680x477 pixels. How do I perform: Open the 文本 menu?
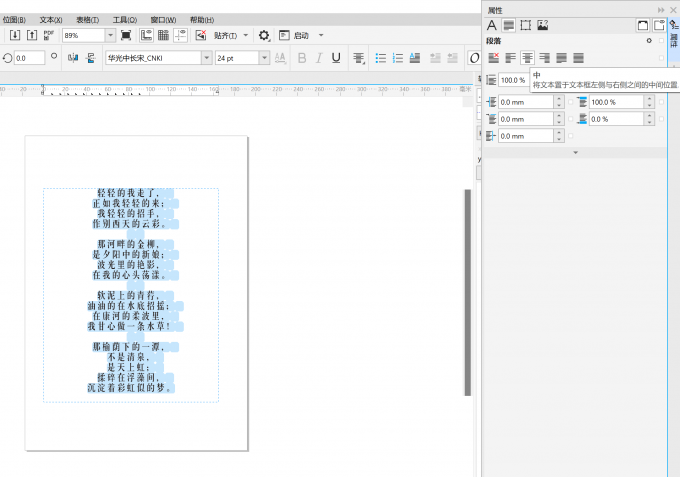coord(50,19)
